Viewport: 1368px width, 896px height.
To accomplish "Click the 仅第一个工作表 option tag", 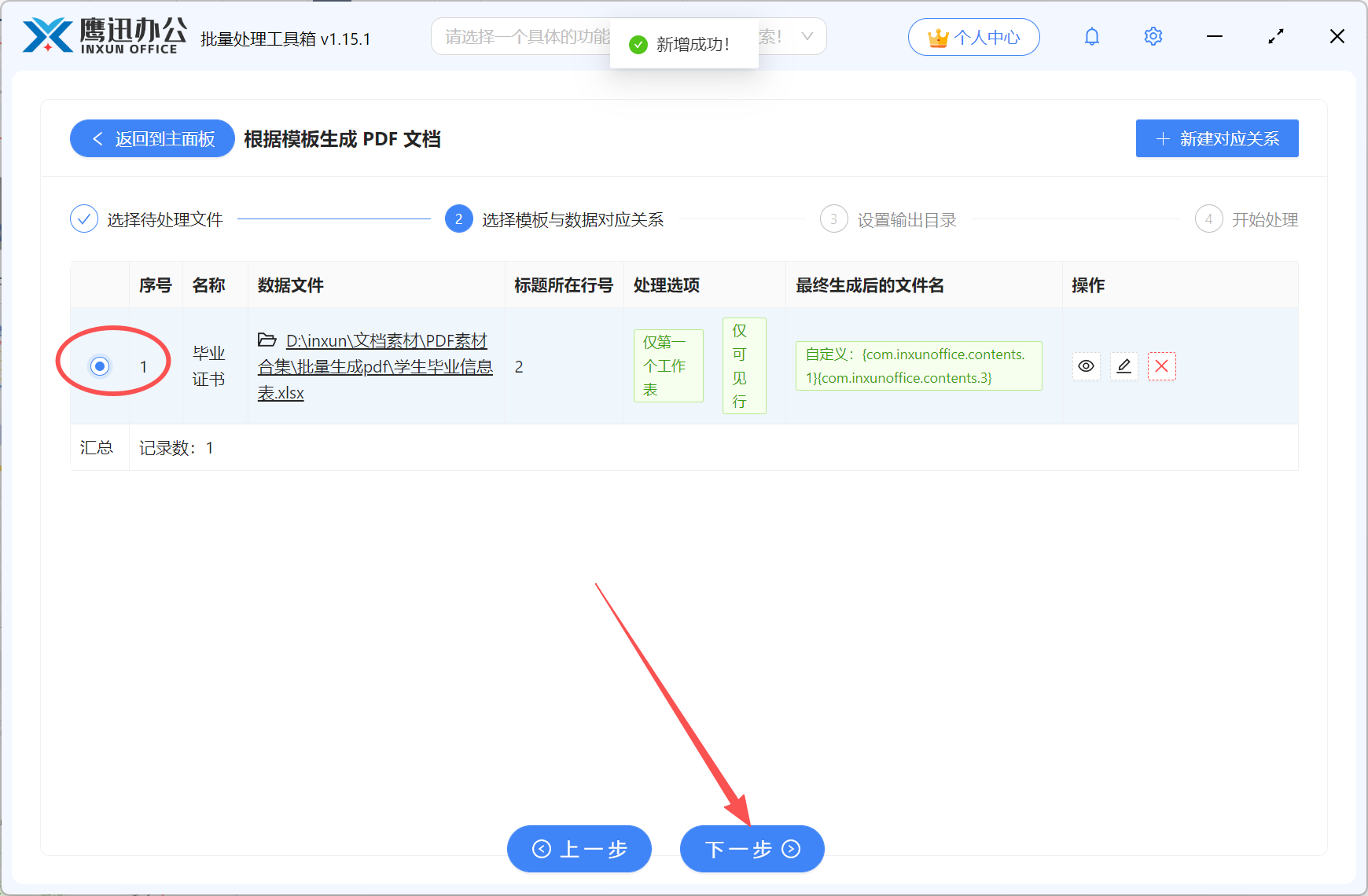I will [x=667, y=365].
